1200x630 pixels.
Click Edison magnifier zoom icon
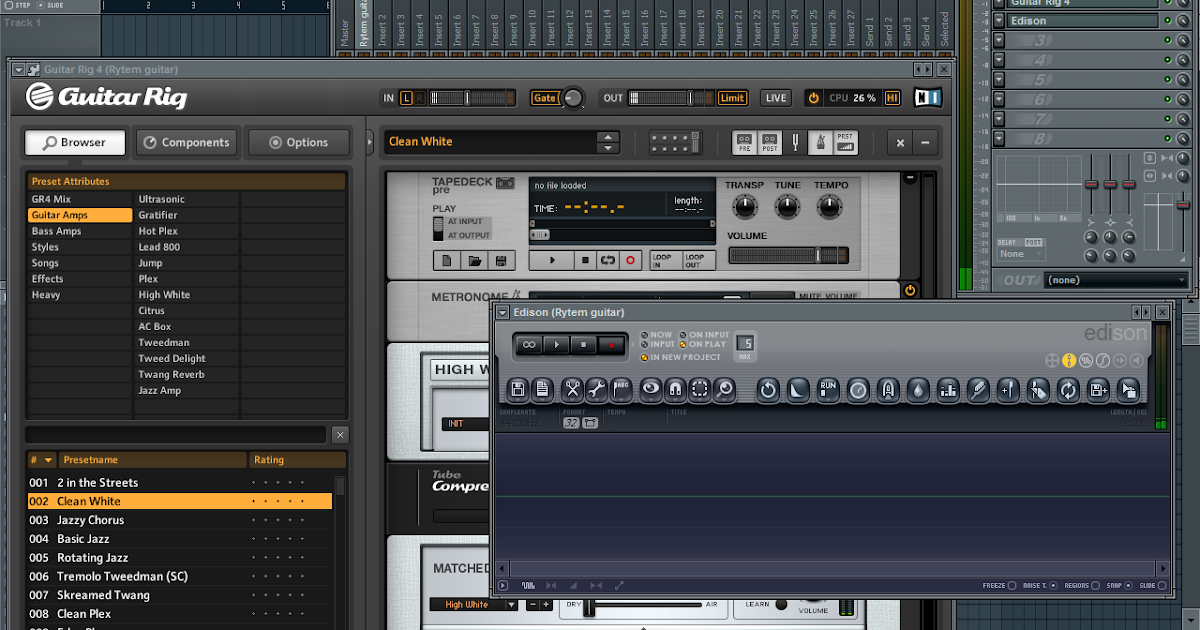(724, 389)
